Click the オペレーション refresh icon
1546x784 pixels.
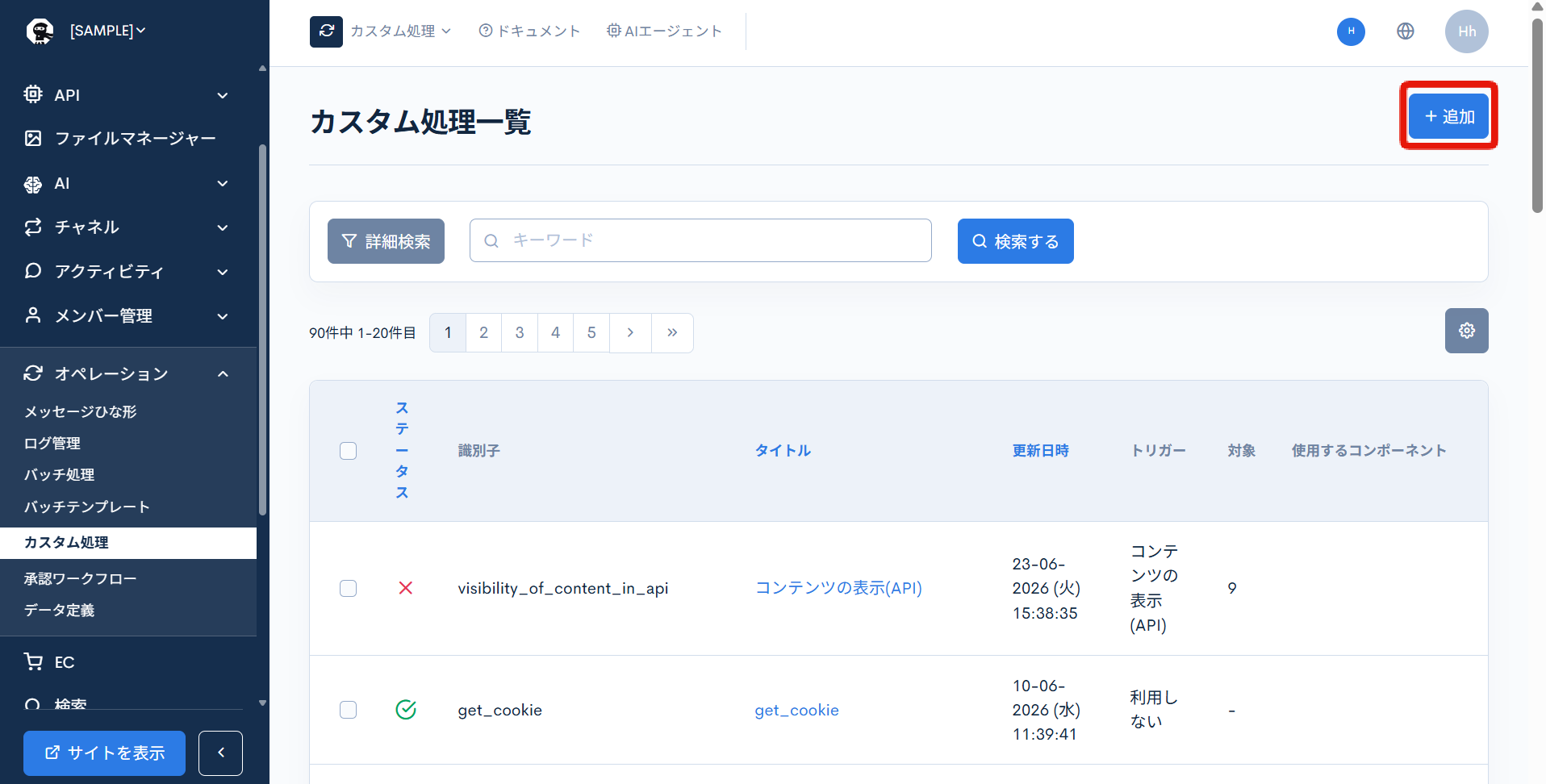point(33,373)
